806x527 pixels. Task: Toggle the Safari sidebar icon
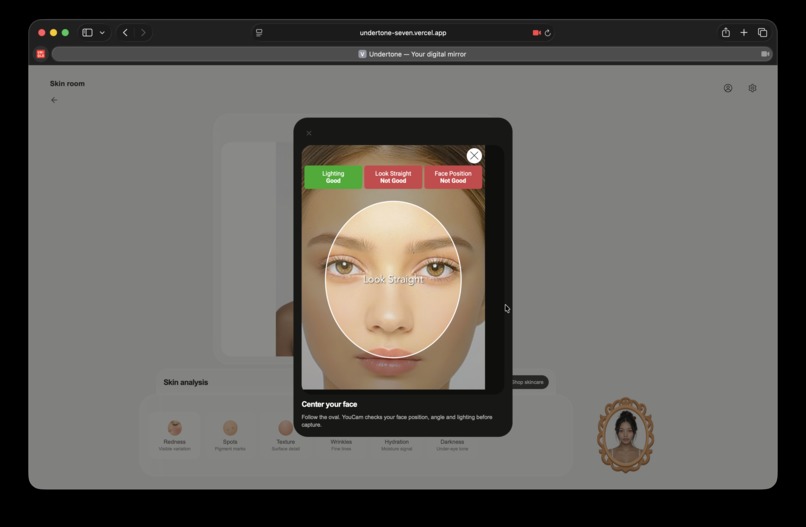[x=87, y=32]
